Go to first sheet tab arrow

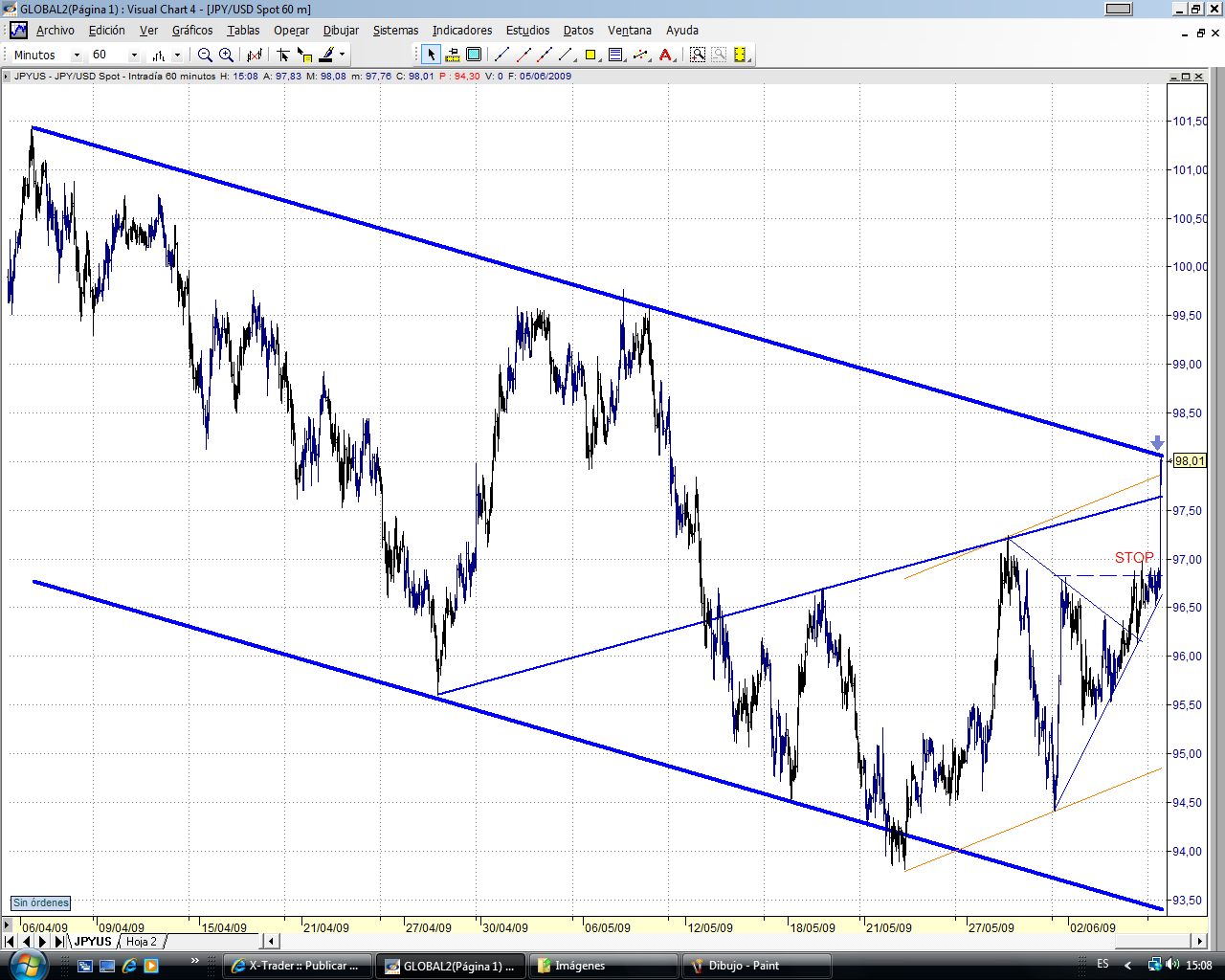(x=10, y=942)
